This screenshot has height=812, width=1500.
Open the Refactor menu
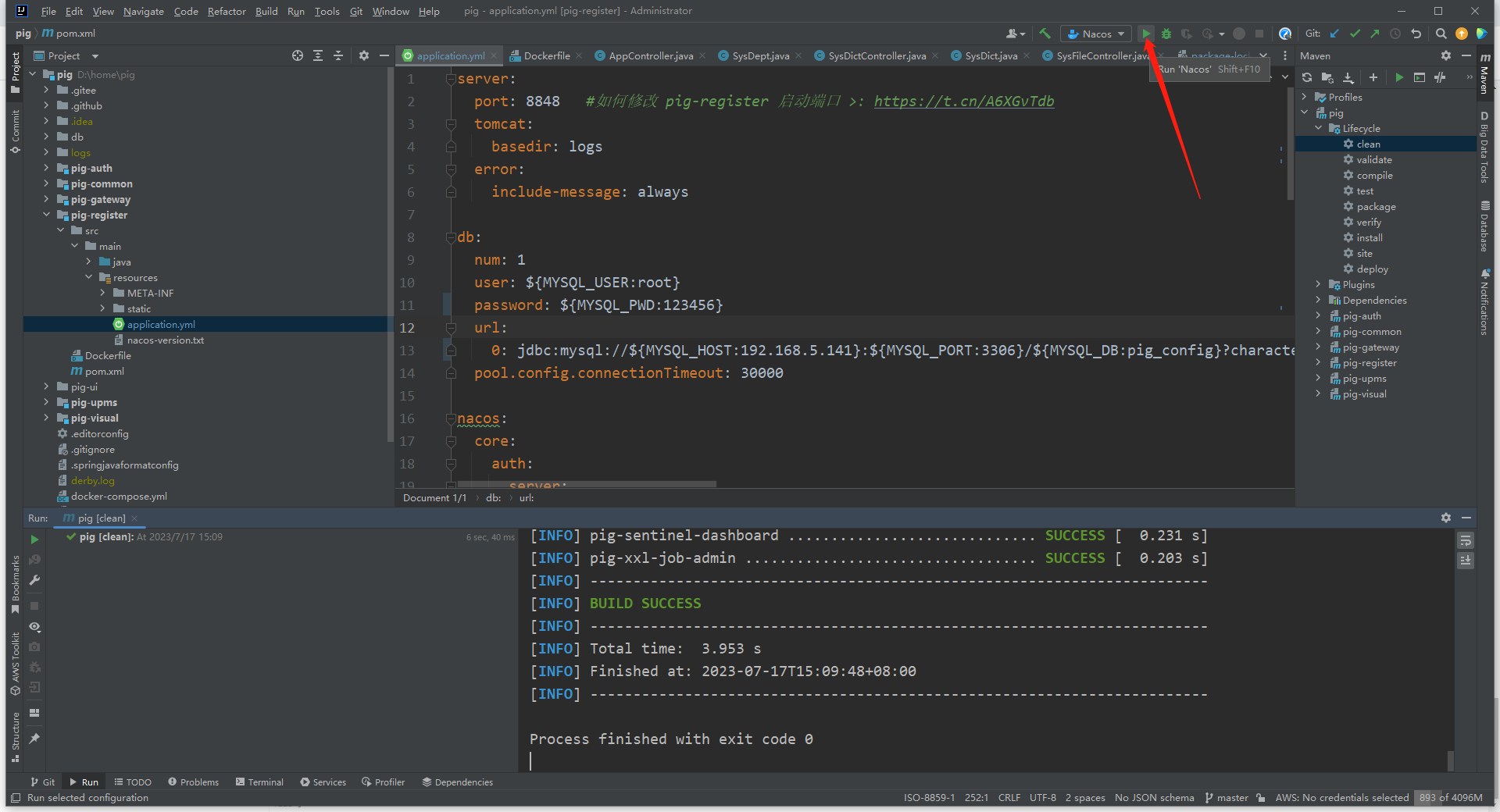(227, 11)
